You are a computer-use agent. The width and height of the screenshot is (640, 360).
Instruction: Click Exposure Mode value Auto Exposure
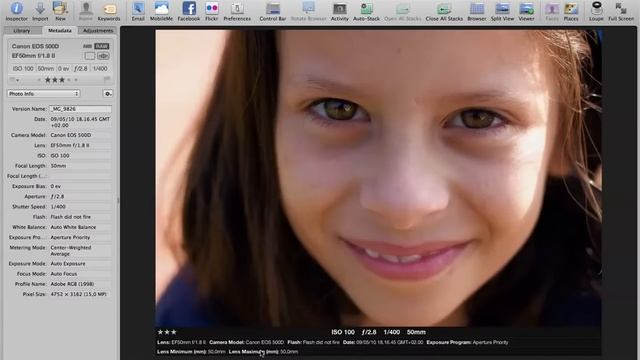coord(80,264)
